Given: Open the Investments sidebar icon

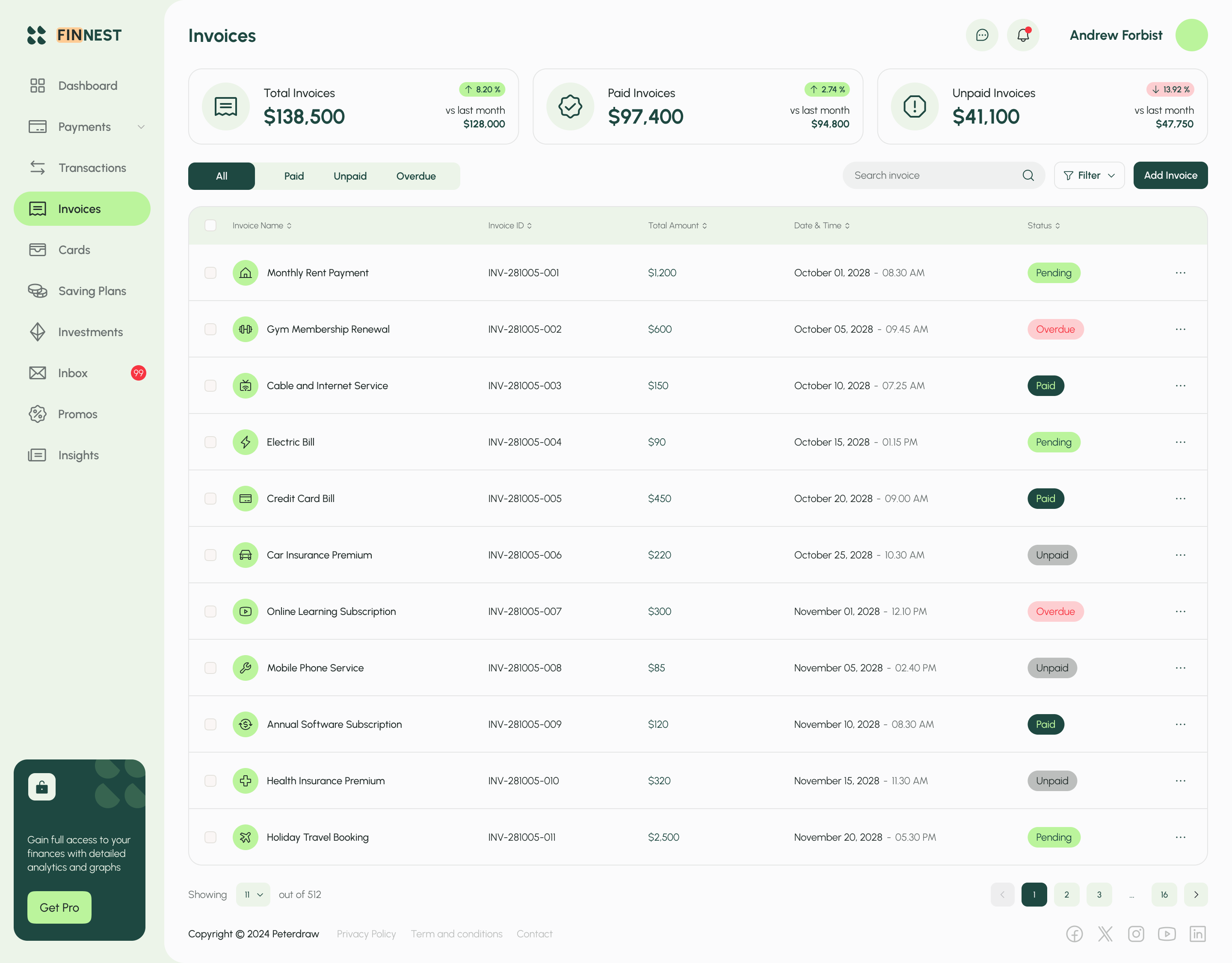Looking at the screenshot, I should pos(37,332).
